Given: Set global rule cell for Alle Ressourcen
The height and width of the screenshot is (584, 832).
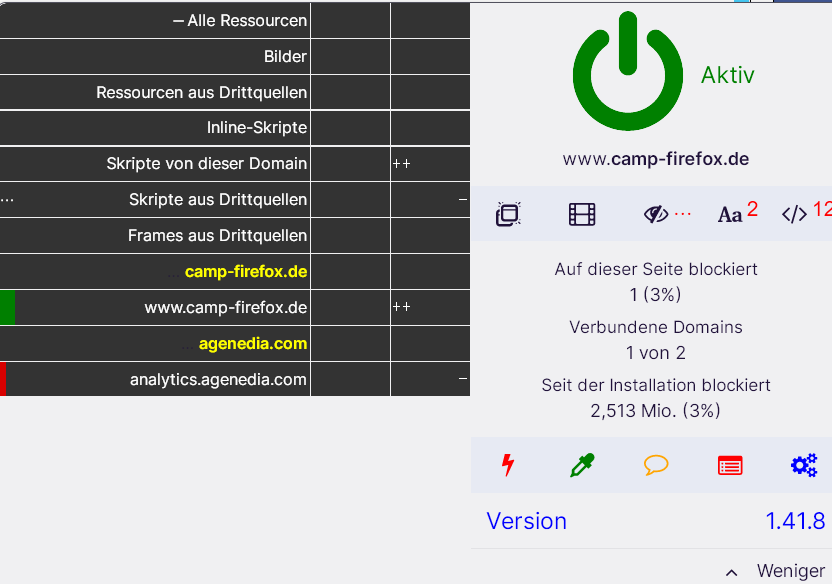Looking at the screenshot, I should [351, 21].
